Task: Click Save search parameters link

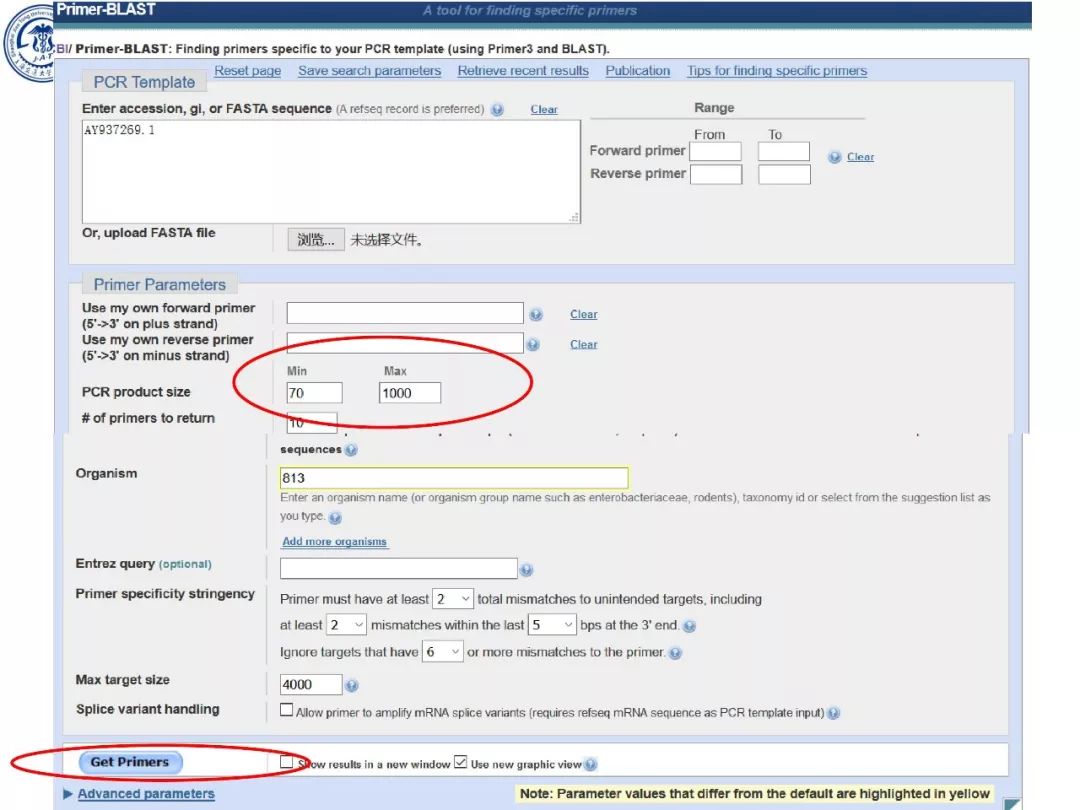Action: [x=369, y=70]
